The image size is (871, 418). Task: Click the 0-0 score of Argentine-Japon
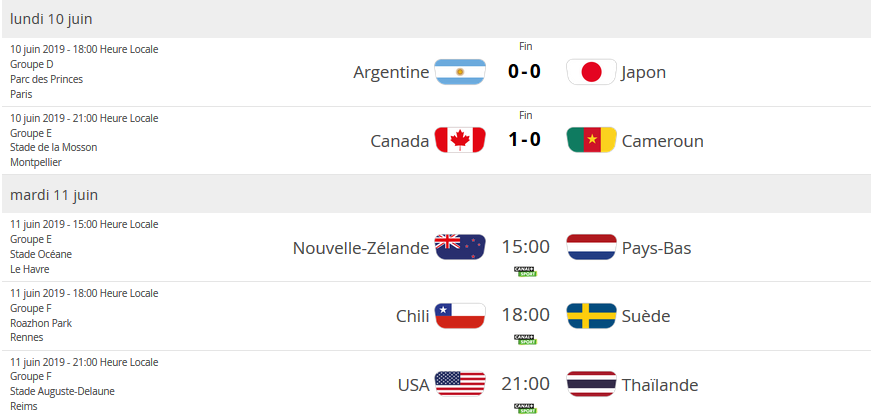pos(525,72)
